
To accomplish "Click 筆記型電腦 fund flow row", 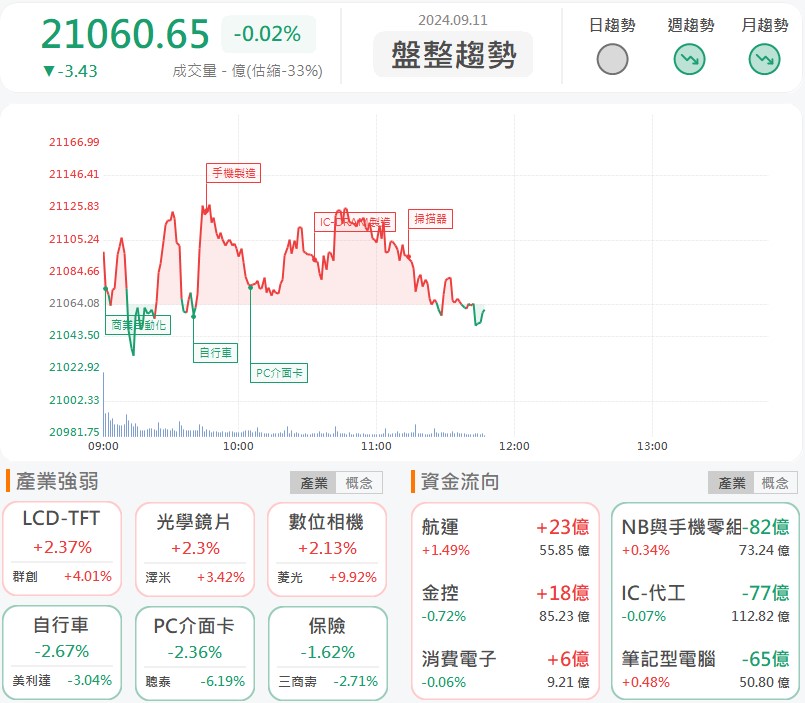I will pyautogui.click(x=705, y=669).
